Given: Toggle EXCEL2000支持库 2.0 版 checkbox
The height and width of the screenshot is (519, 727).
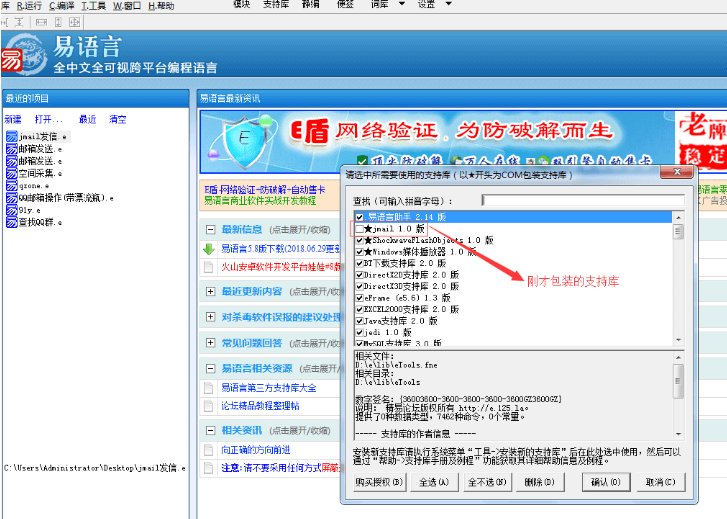Looking at the screenshot, I should tap(359, 309).
